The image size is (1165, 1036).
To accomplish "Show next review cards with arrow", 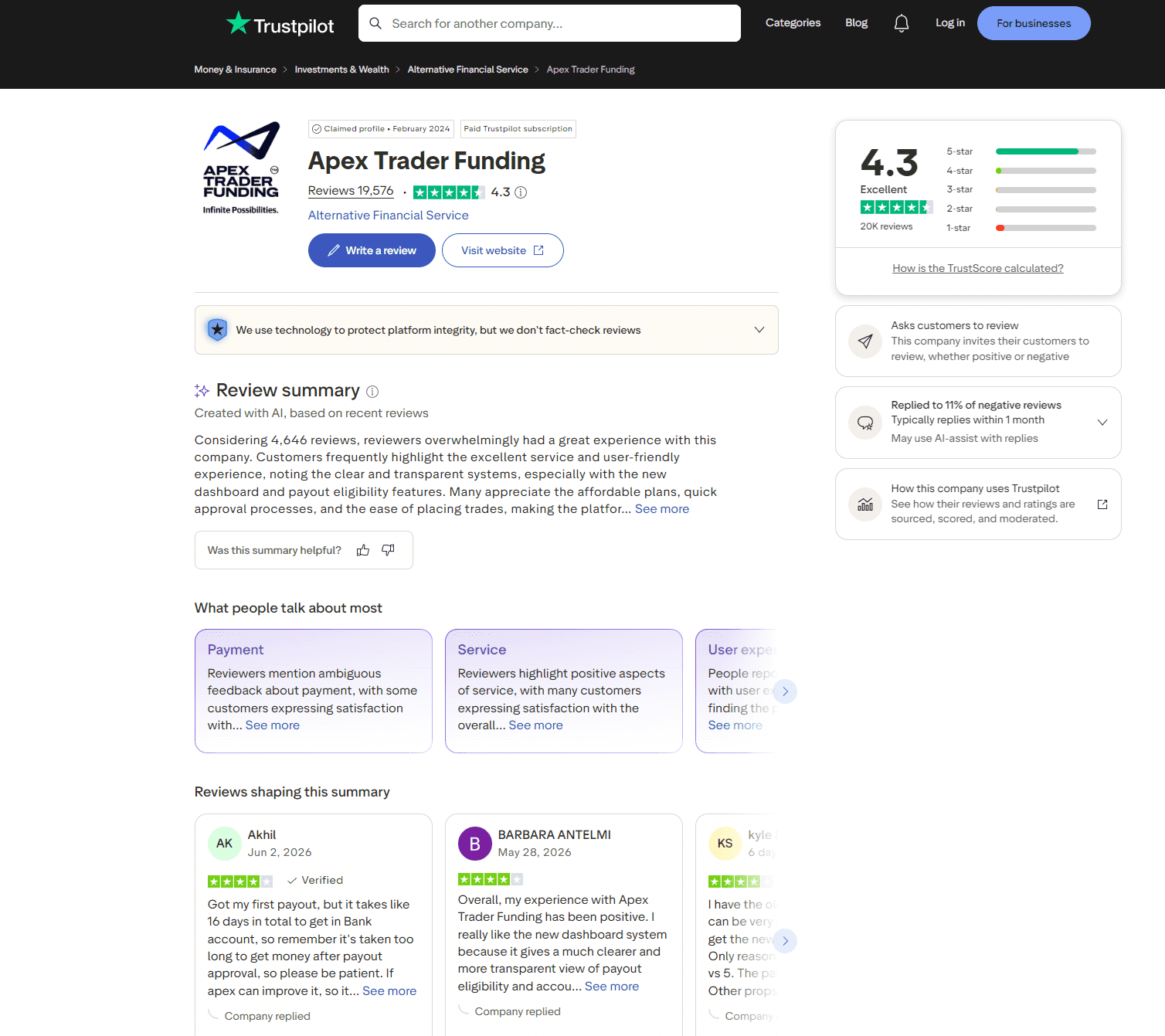I will 785,941.
